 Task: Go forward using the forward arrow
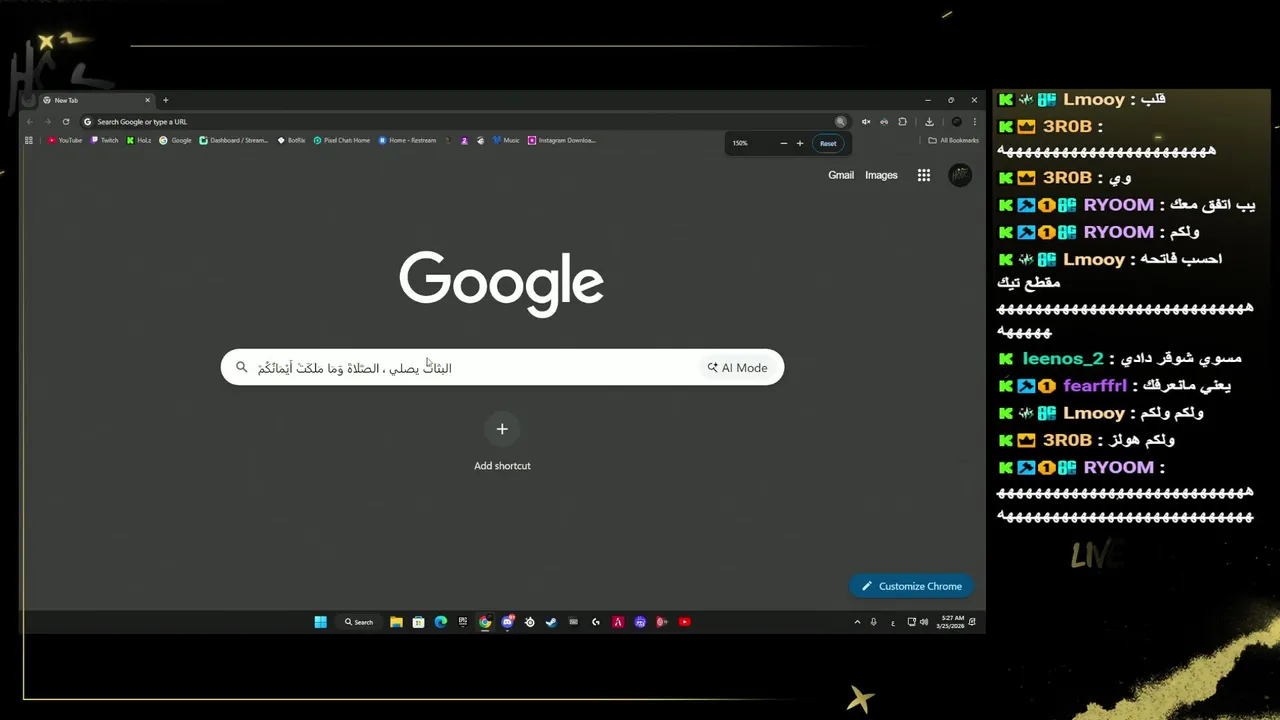[47, 122]
